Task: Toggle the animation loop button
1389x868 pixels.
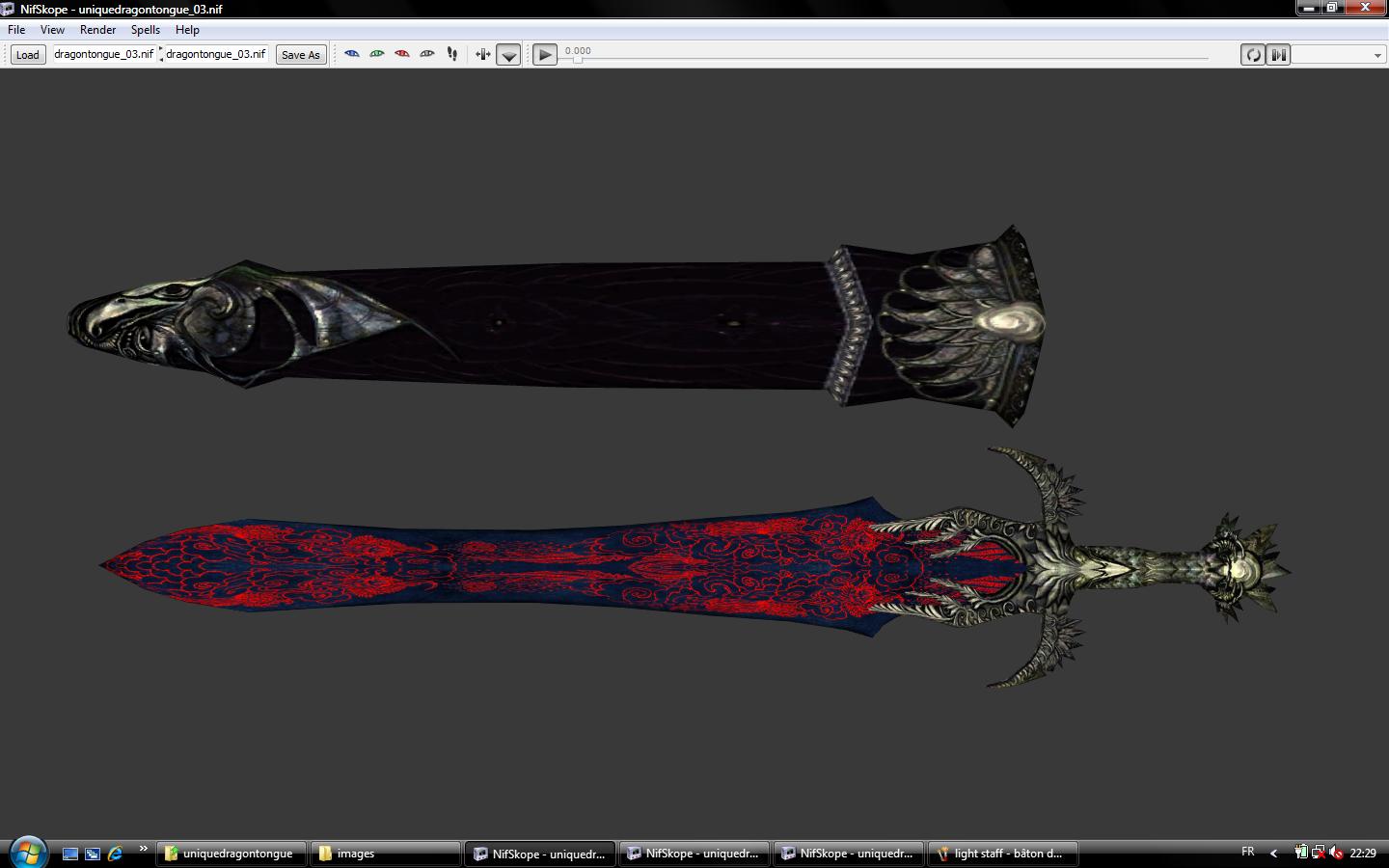Action: [x=1253, y=55]
